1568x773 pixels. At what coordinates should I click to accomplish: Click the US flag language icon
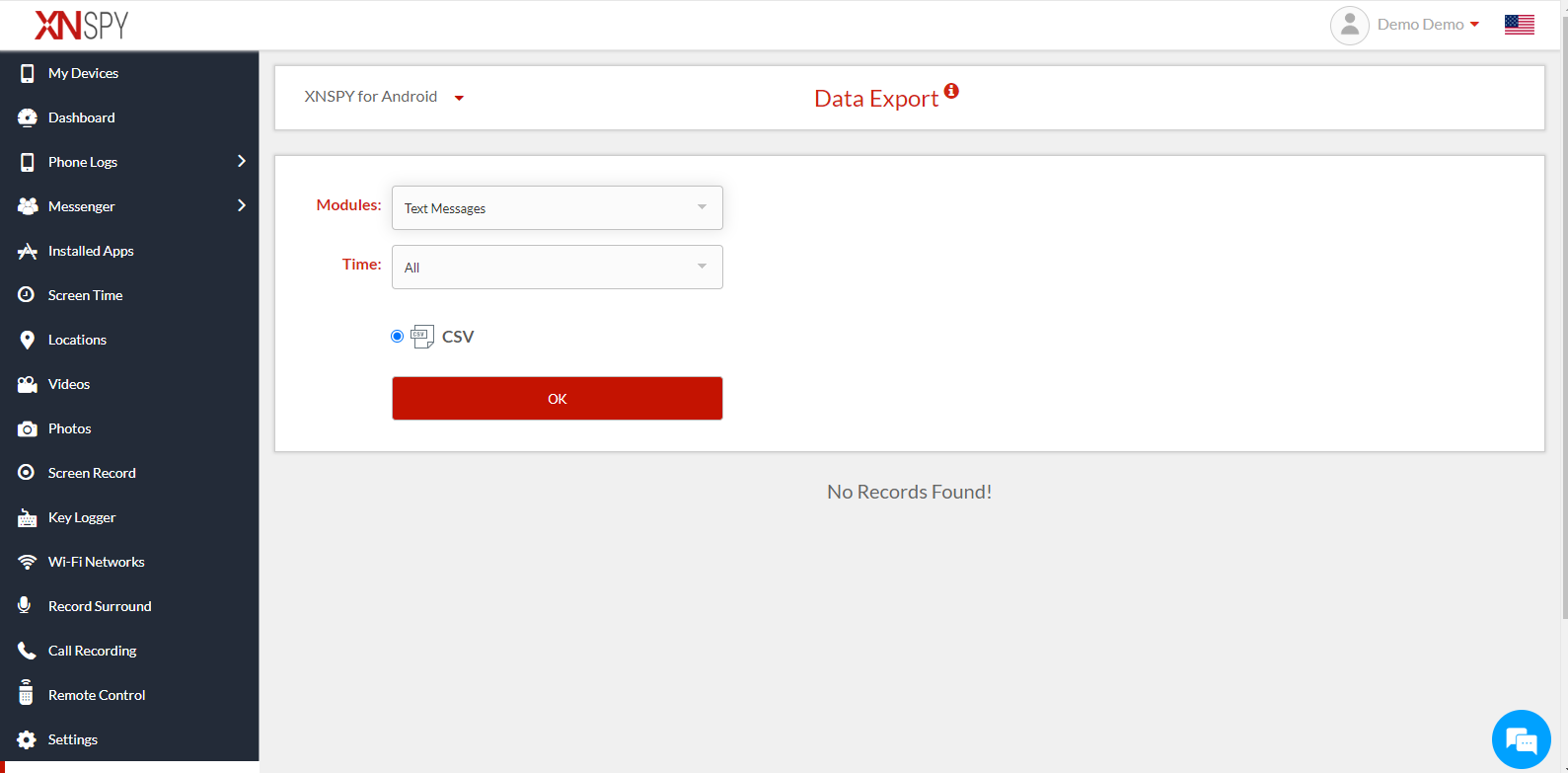[x=1520, y=25]
